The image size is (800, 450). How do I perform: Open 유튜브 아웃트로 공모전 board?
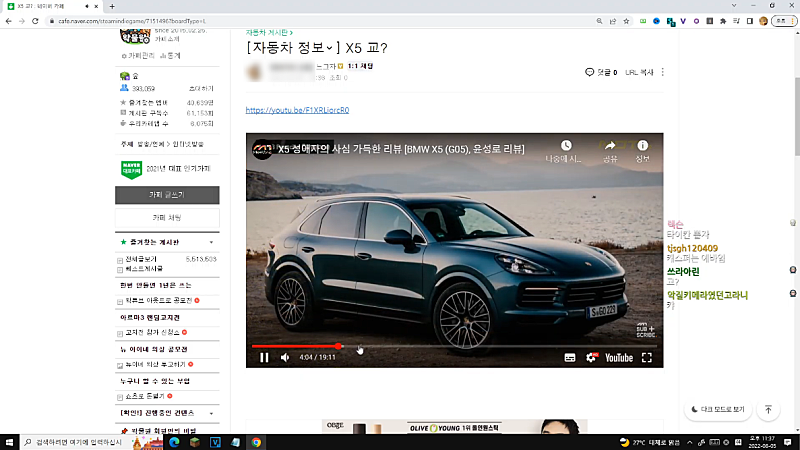[159, 301]
